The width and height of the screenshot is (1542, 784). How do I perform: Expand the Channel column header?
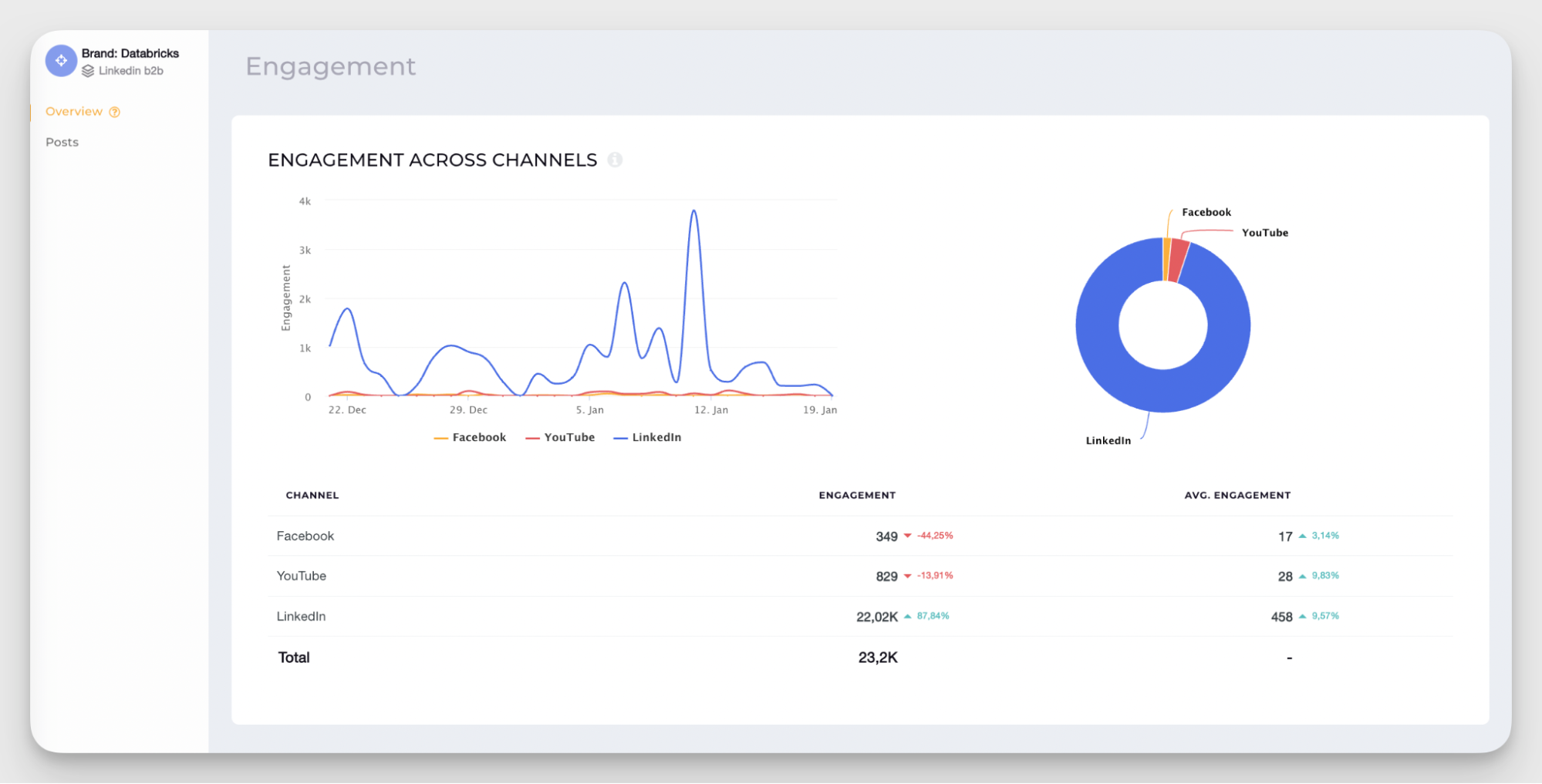[x=312, y=495]
